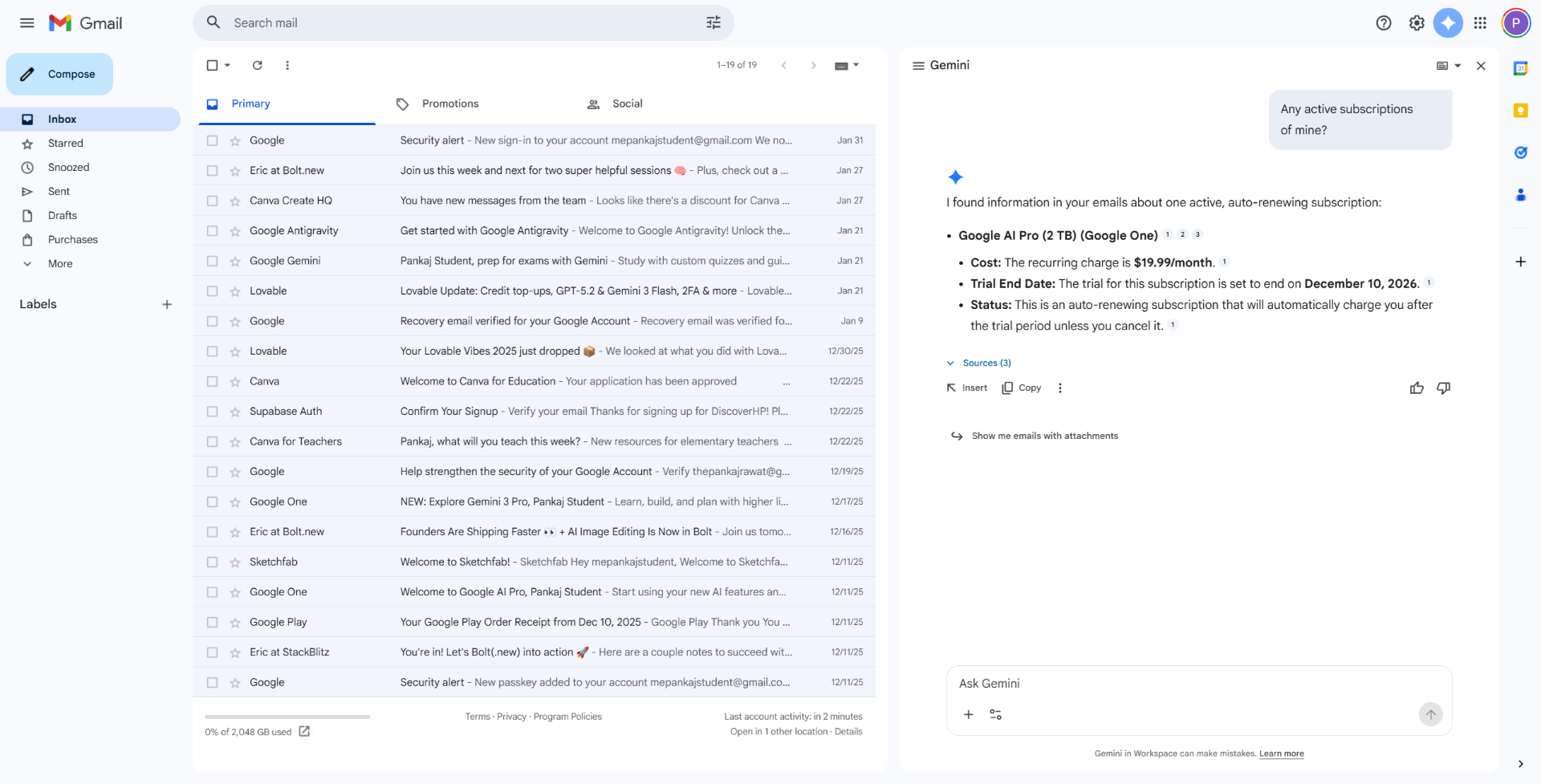
Task: Open the Gemini panel view dropdown
Action: pos(1449,66)
